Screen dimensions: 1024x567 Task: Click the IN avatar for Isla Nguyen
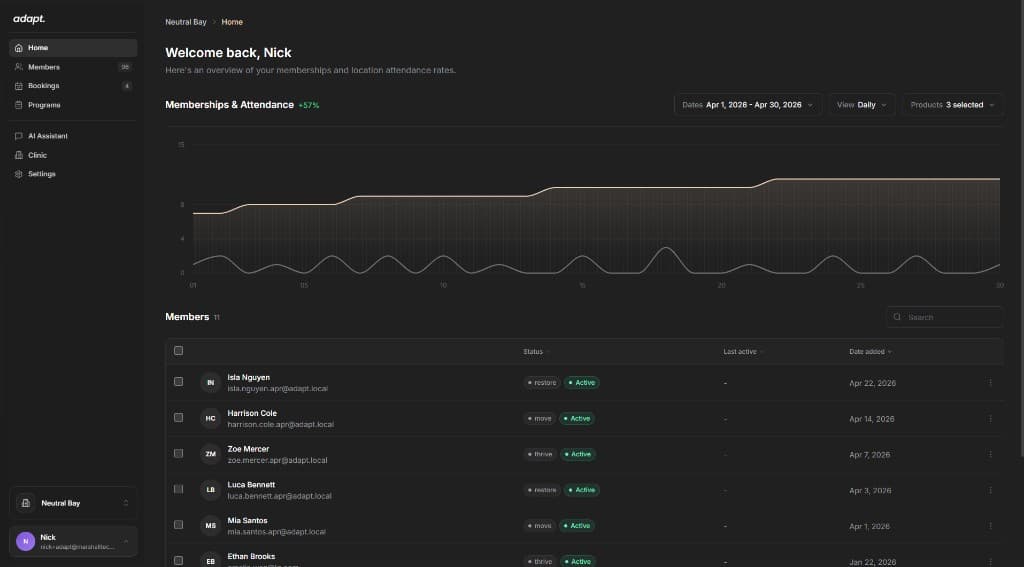pos(210,383)
